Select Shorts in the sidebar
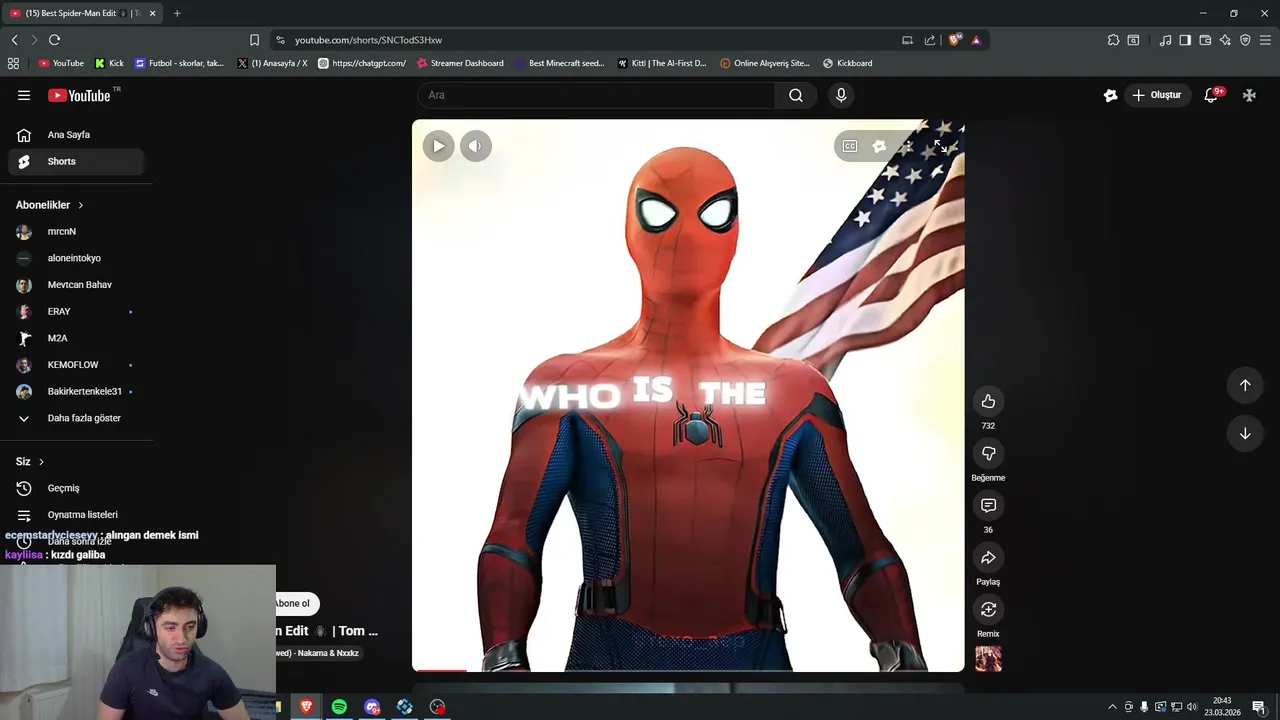The width and height of the screenshot is (1280, 720). point(76,161)
